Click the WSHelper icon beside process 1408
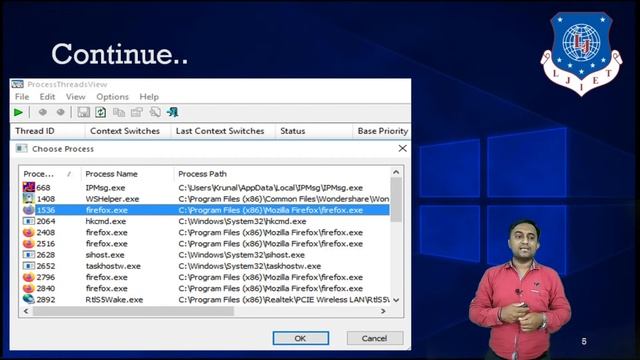The height and width of the screenshot is (360, 640). pos(29,198)
